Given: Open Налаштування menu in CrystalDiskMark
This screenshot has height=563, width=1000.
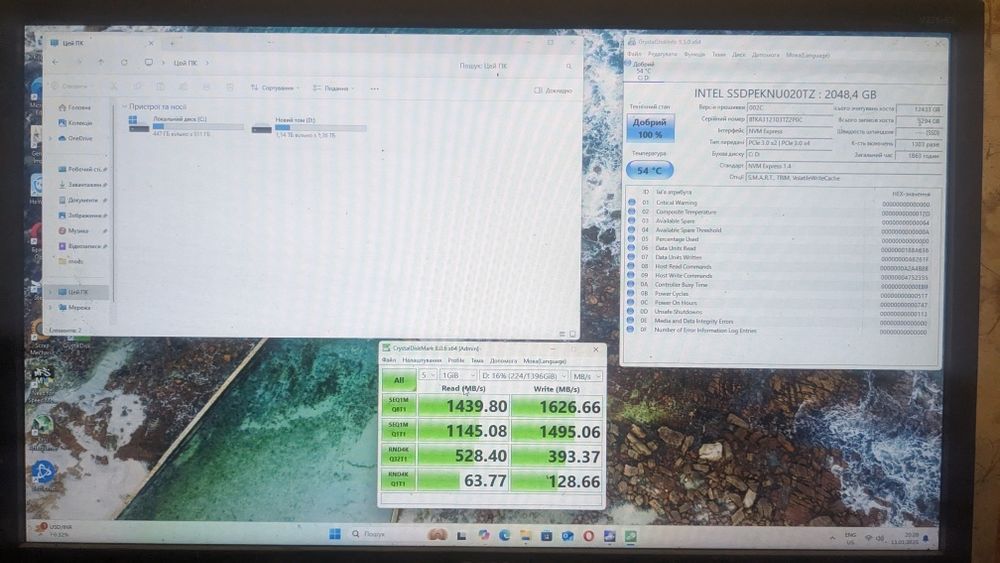Looking at the screenshot, I should [422, 361].
